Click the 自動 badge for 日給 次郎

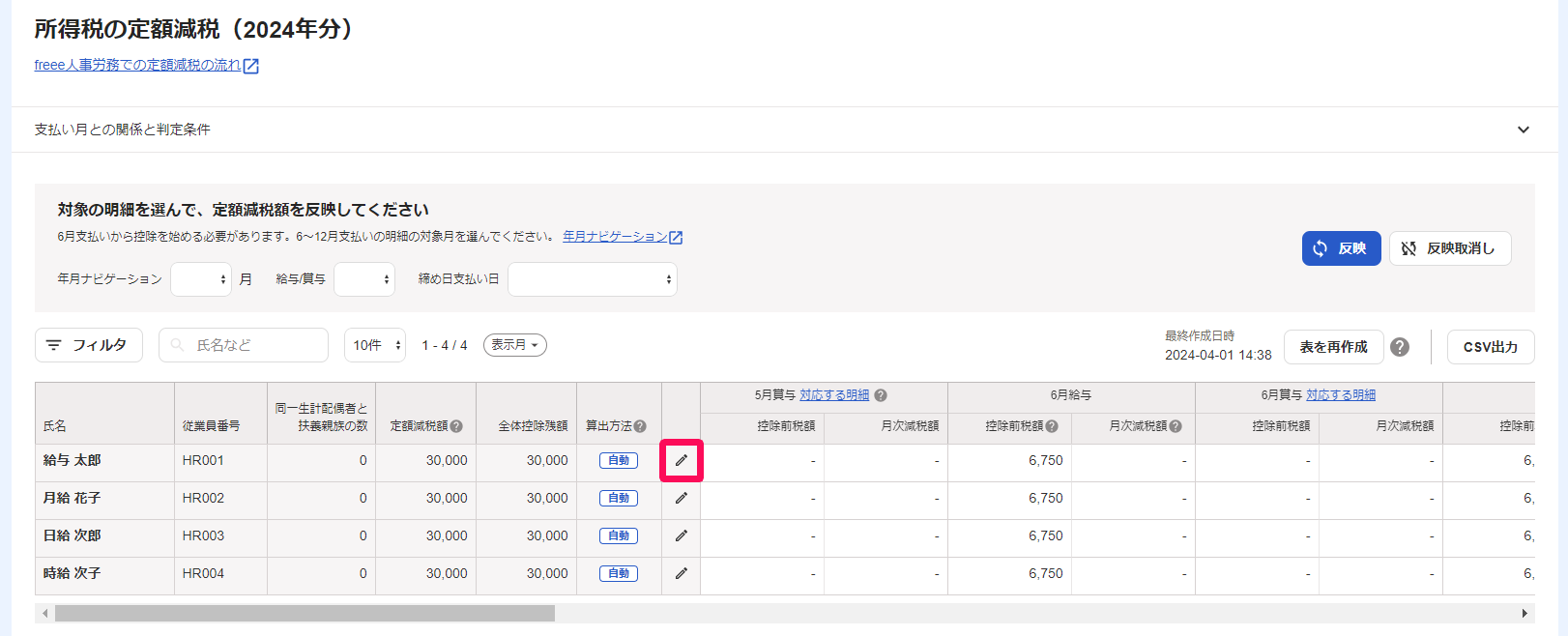[619, 535]
